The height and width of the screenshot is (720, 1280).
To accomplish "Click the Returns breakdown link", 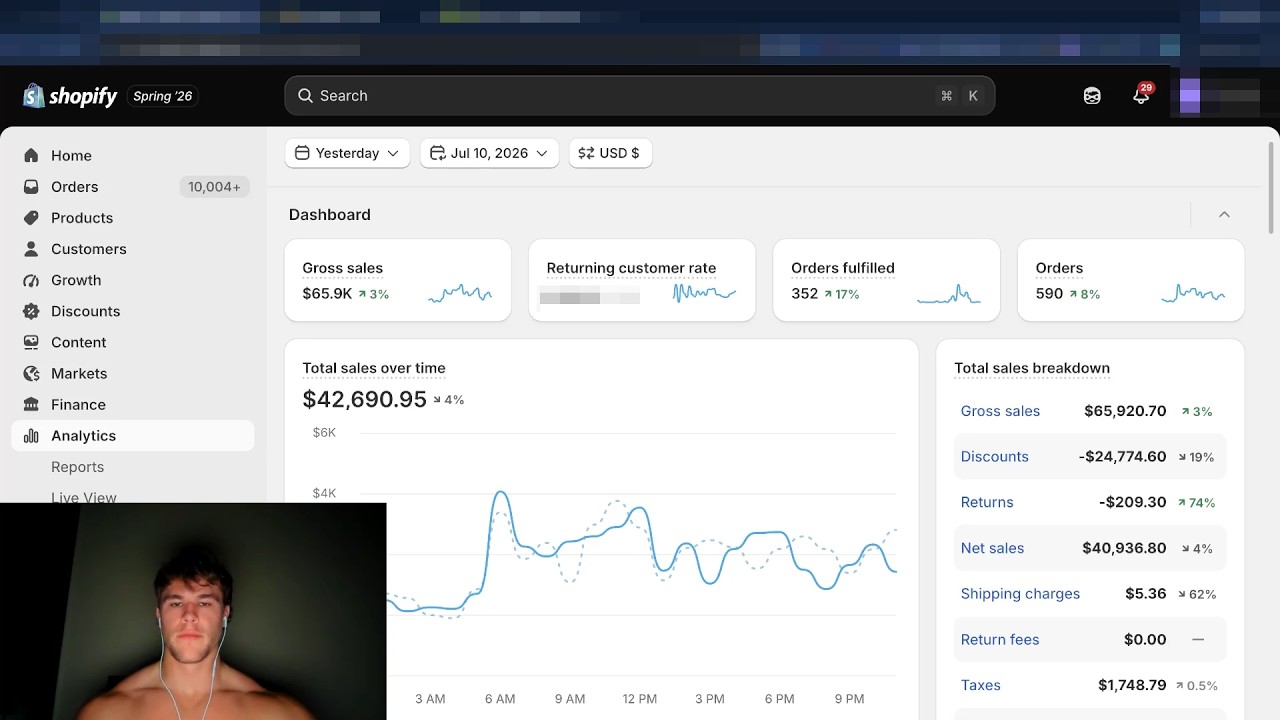I will click(x=987, y=502).
